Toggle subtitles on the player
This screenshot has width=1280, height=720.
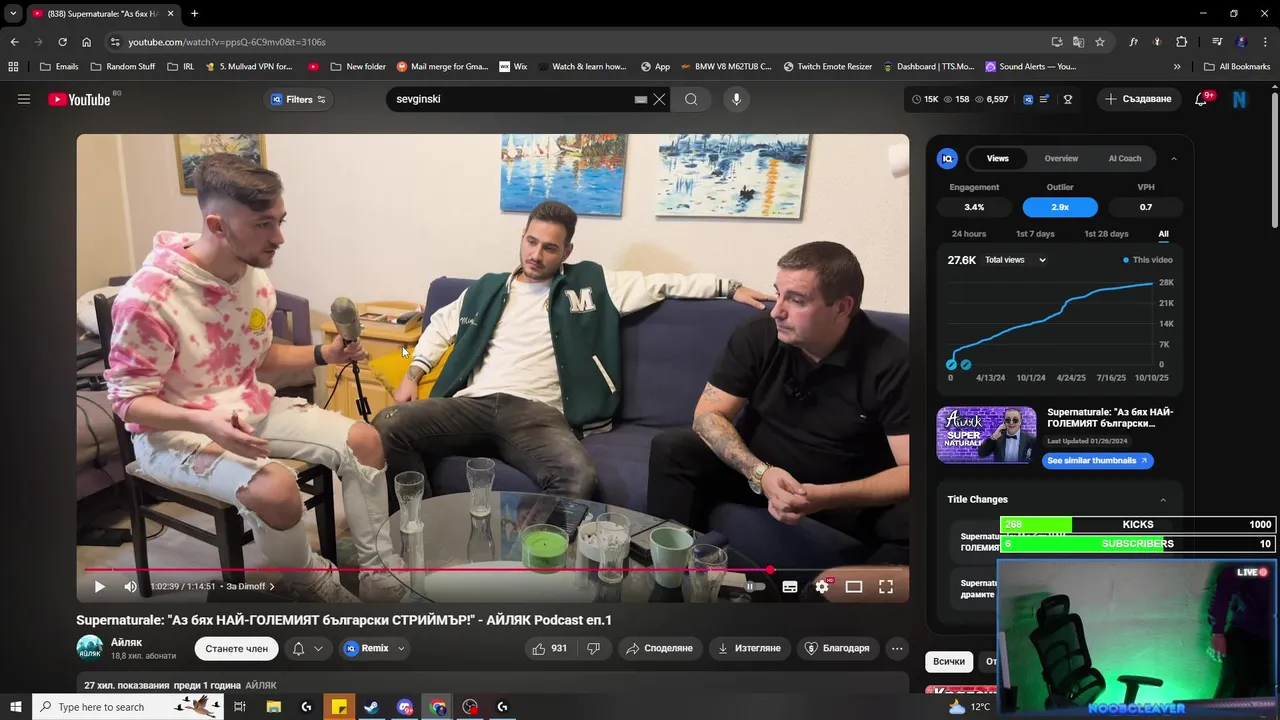point(790,587)
